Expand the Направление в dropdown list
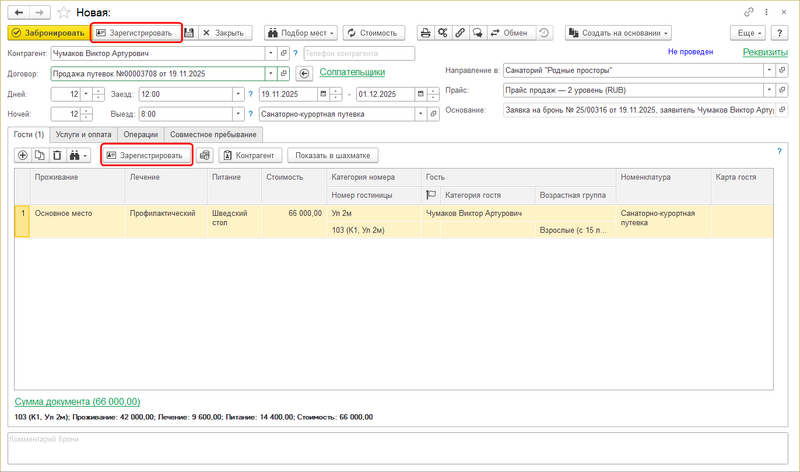 point(768,71)
